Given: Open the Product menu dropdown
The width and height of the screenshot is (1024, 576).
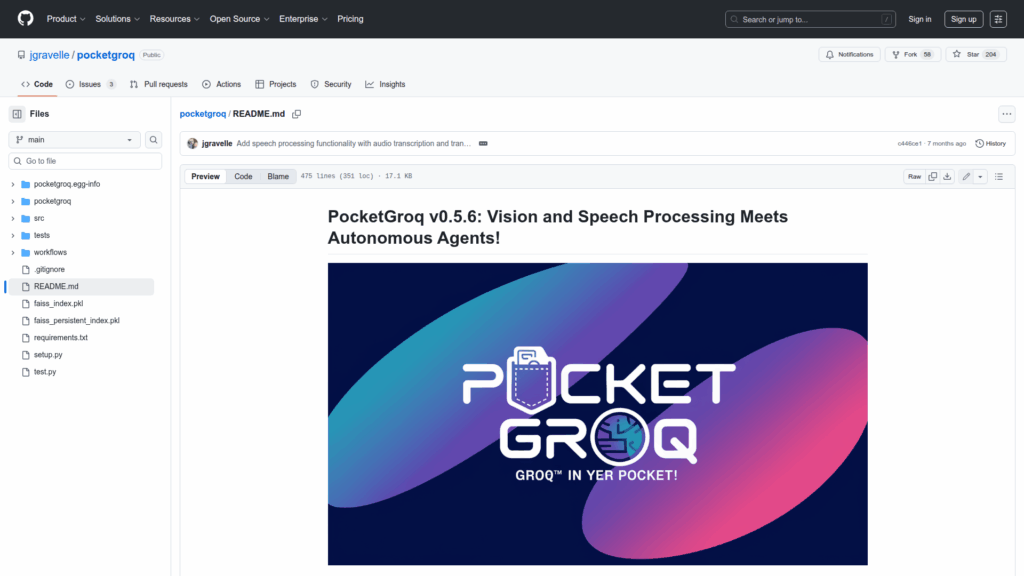Looking at the screenshot, I should coord(66,19).
